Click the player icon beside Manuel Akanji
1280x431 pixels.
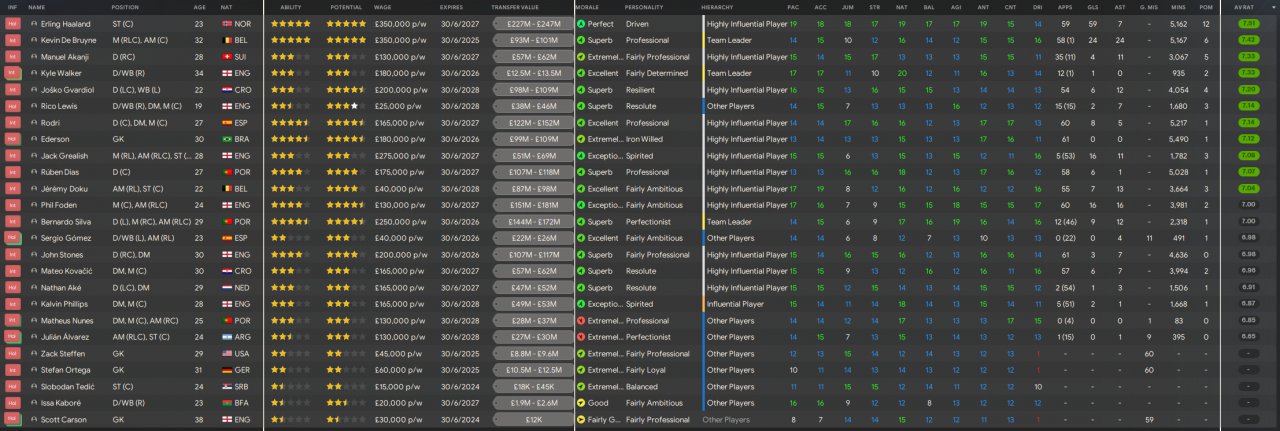coord(33,56)
